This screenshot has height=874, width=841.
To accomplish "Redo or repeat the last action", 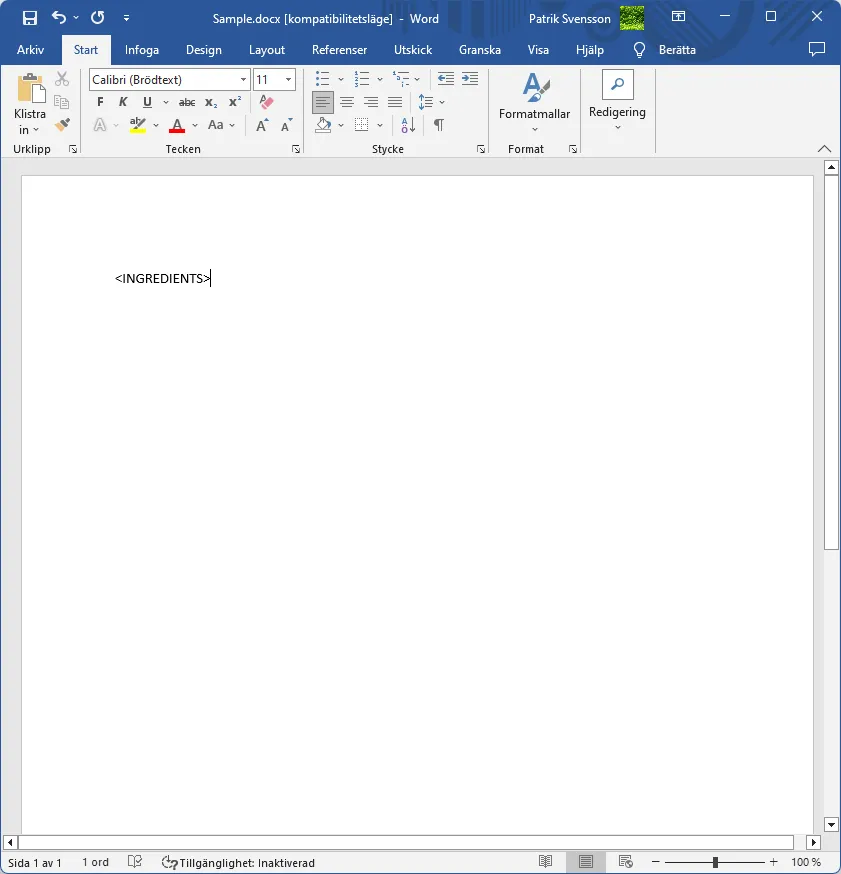I will coord(98,18).
